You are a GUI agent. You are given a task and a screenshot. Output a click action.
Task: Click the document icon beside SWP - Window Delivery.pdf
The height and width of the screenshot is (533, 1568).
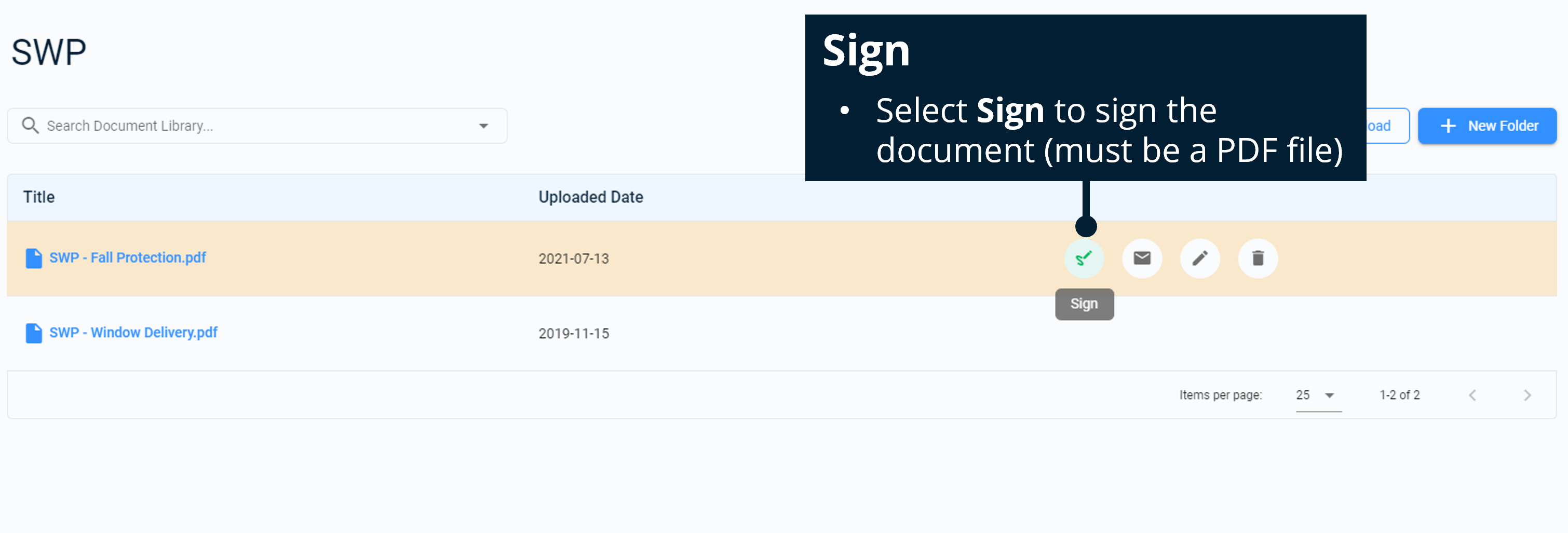[33, 333]
